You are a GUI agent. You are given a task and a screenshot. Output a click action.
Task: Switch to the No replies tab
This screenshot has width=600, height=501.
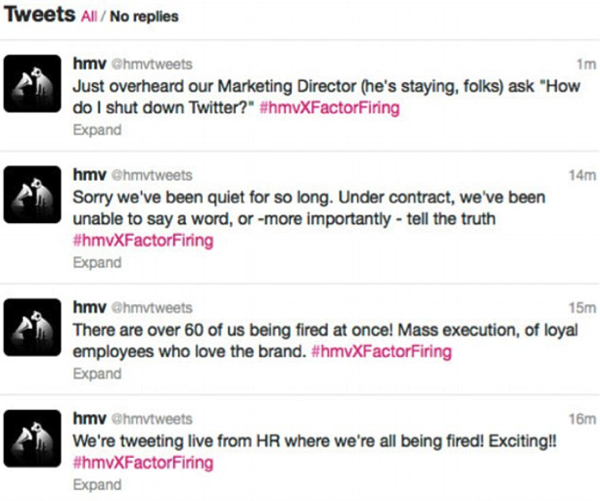(x=144, y=16)
